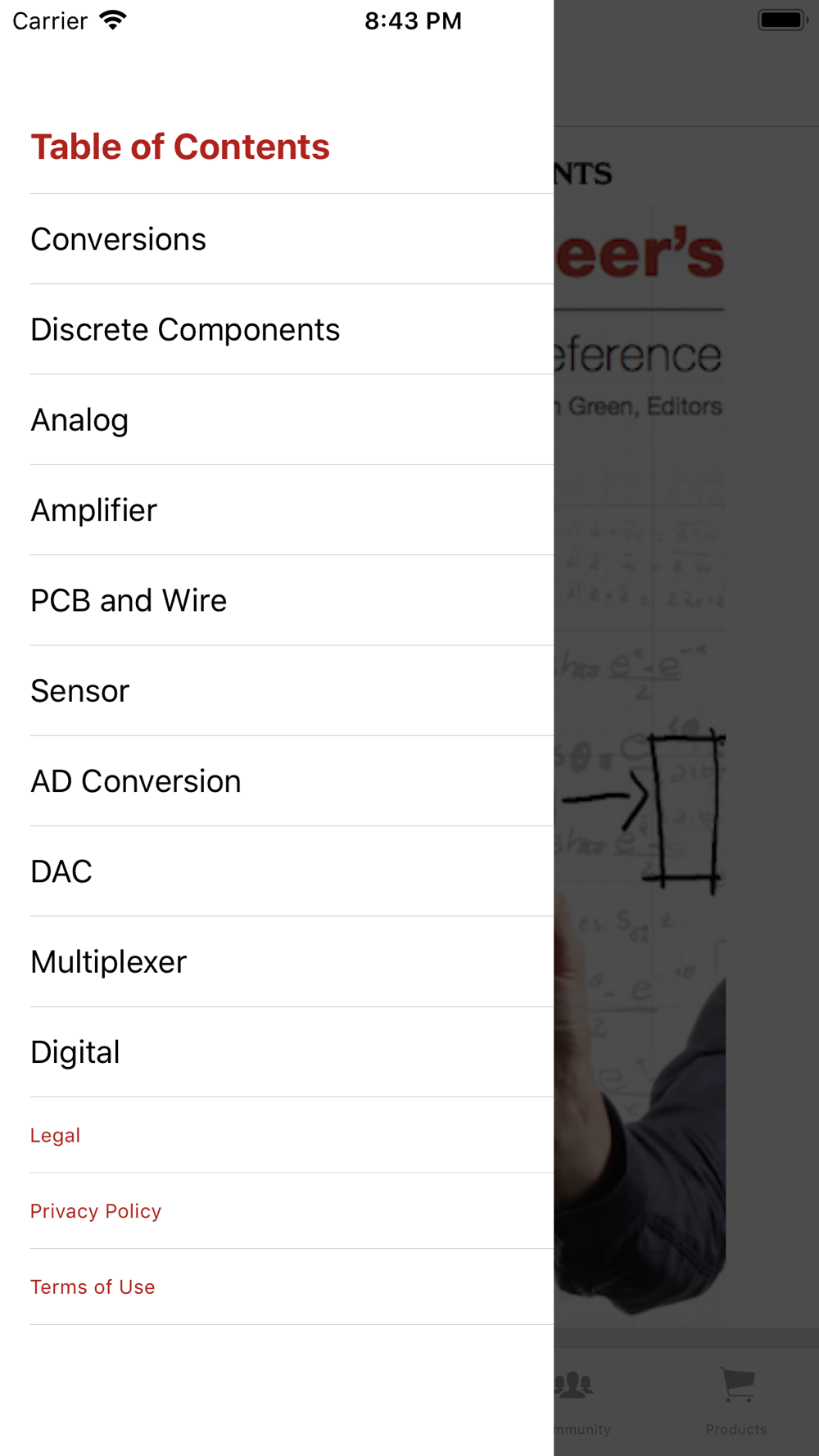Screen dimensions: 819x1456
Task: Tap the battery status icon
Action: coord(782,20)
